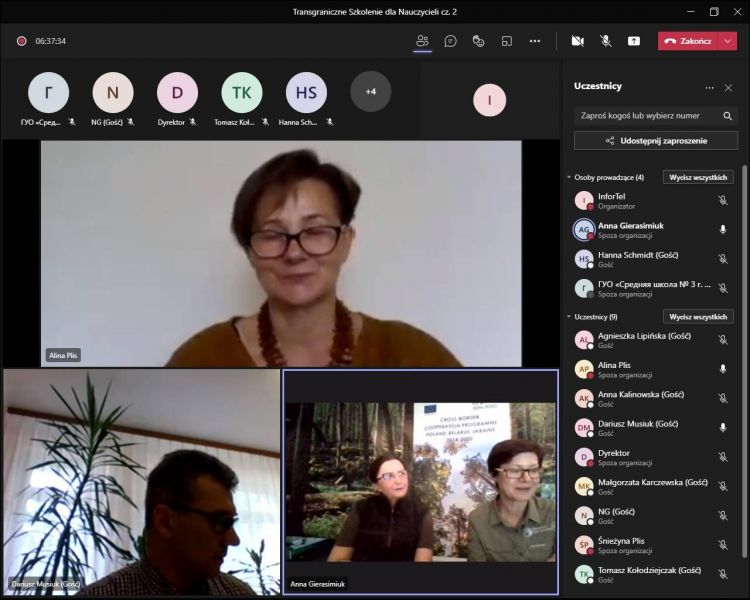750x600 pixels.
Task: Open more options in Uczestnicy panel header
Action: pyautogui.click(x=710, y=87)
